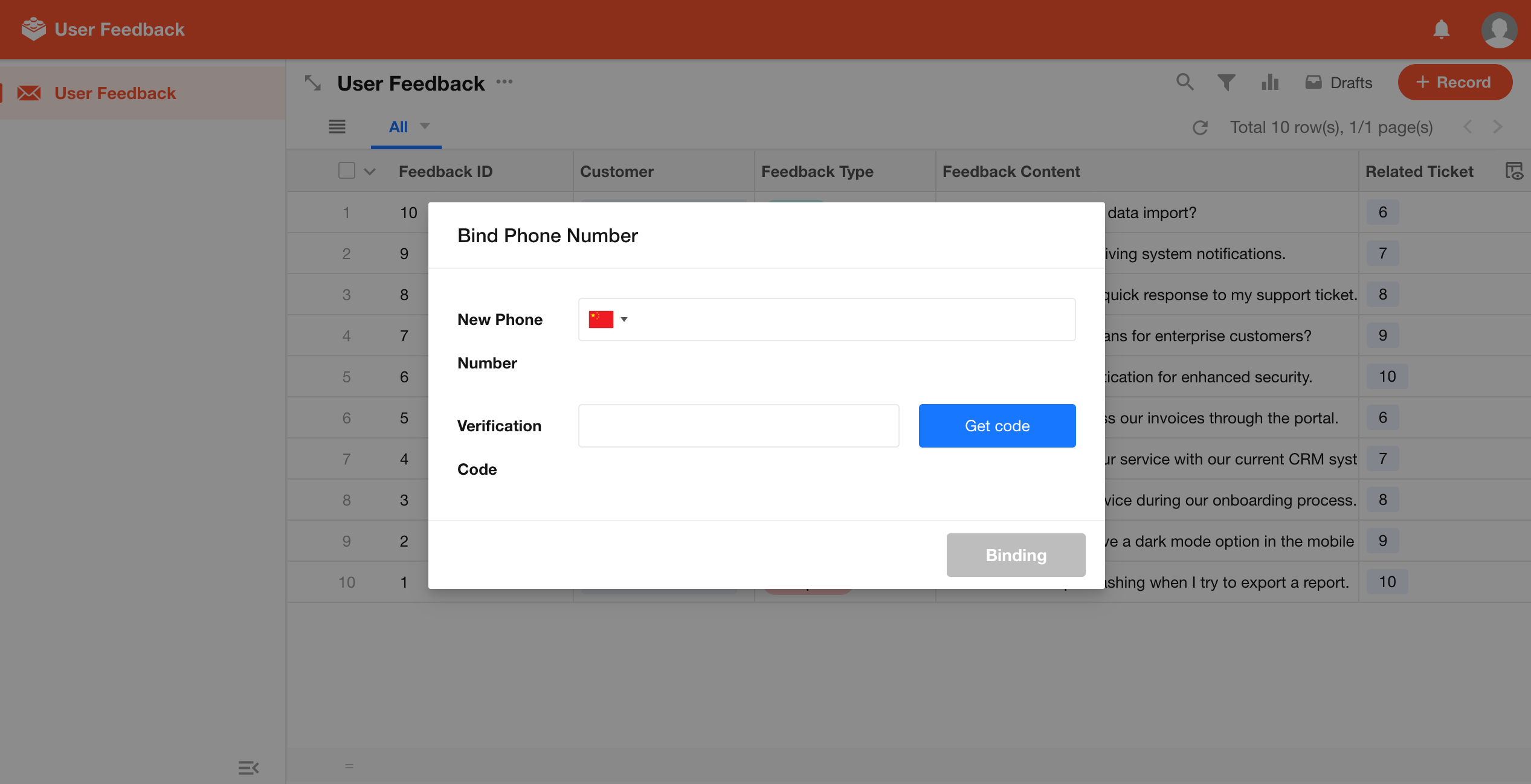Screen dimensions: 1531x784
Task: Open the three-dots menu beside title
Action: click(x=504, y=82)
